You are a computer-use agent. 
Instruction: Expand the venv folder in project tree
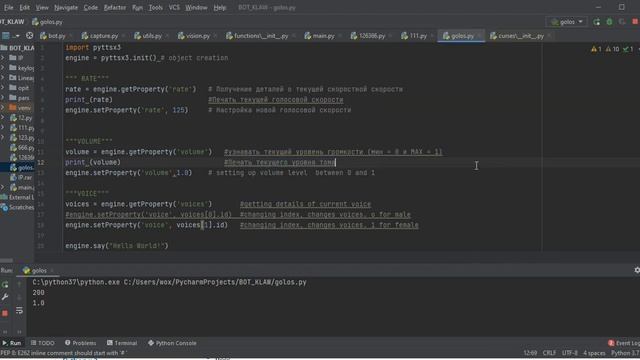point(3,108)
